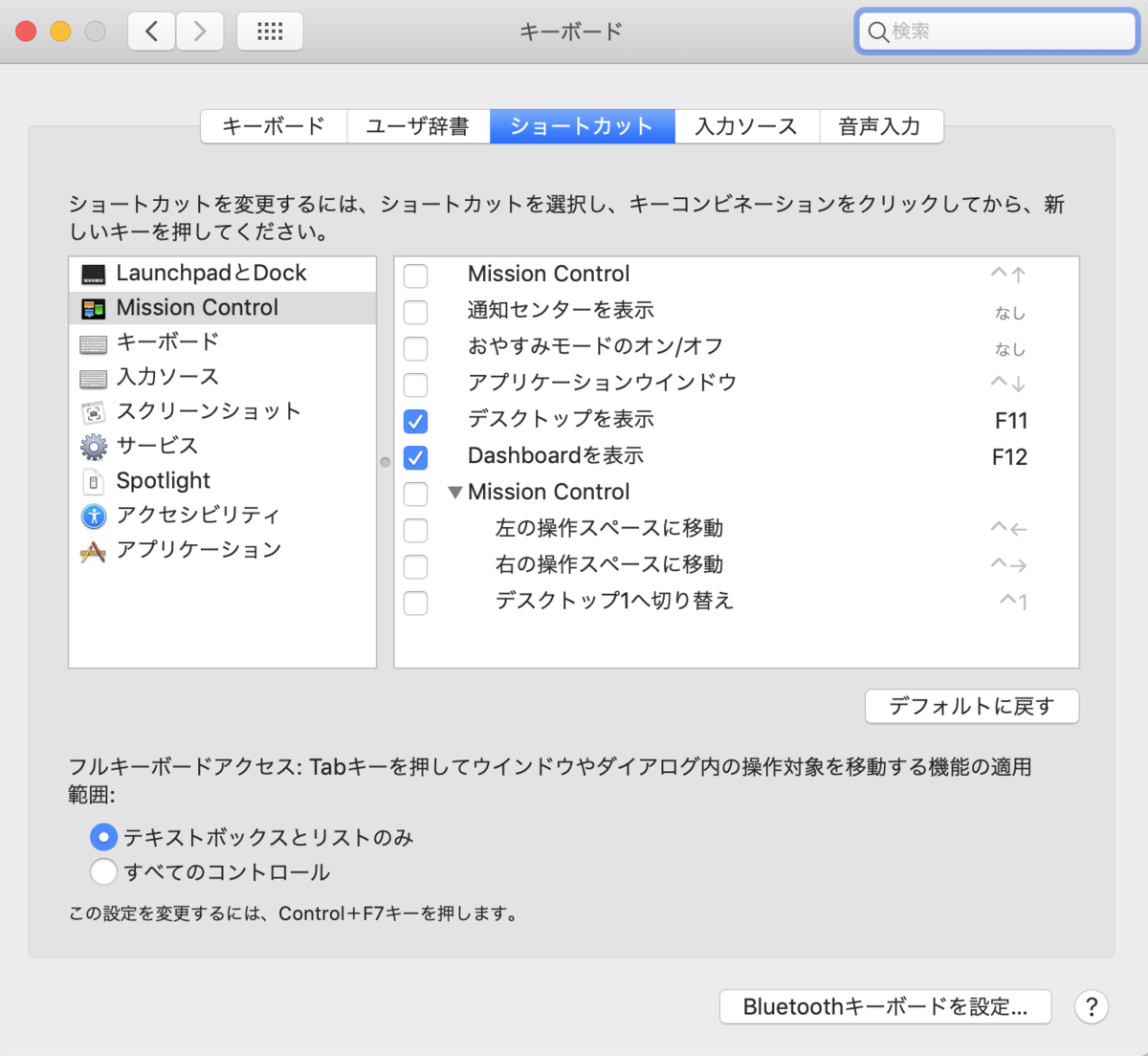Select すべてのコントロール radio button
Screen dimensions: 1148x1056
click(x=103, y=871)
